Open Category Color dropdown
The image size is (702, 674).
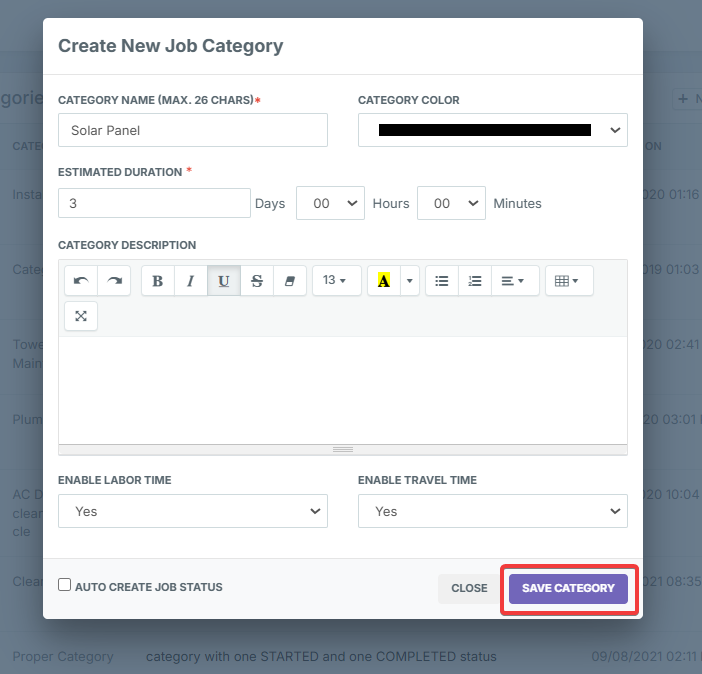pos(492,130)
